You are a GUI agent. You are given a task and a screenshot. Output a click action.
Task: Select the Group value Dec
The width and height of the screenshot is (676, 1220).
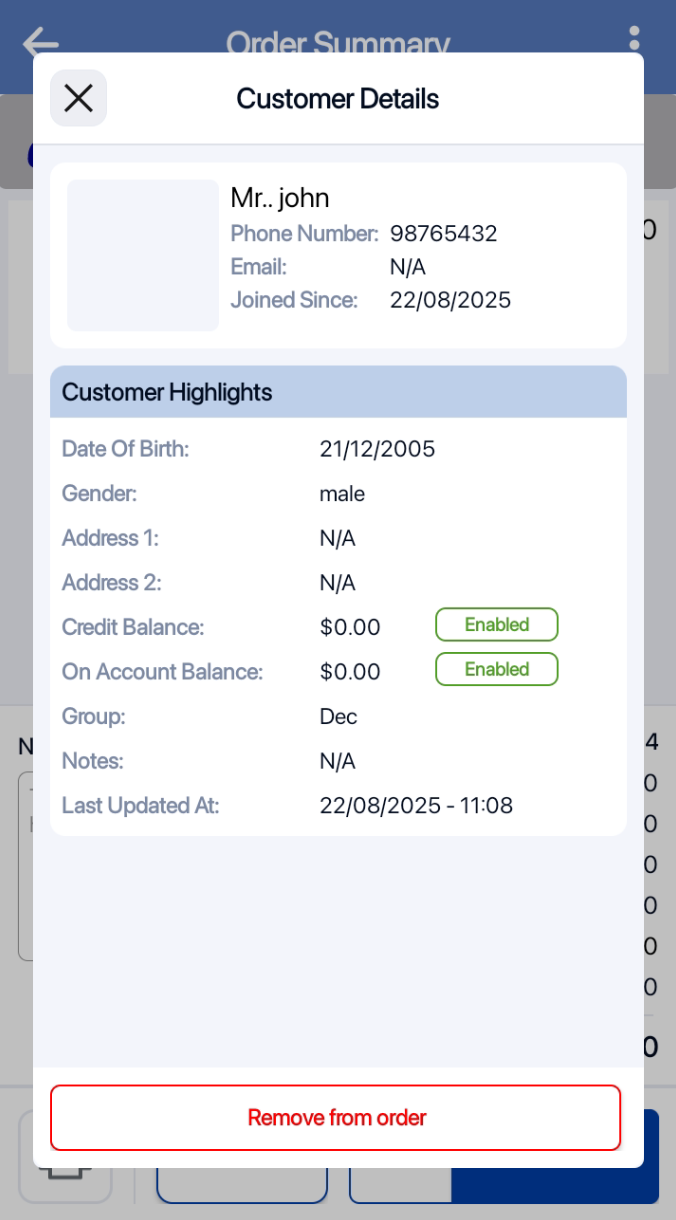tap(338, 717)
